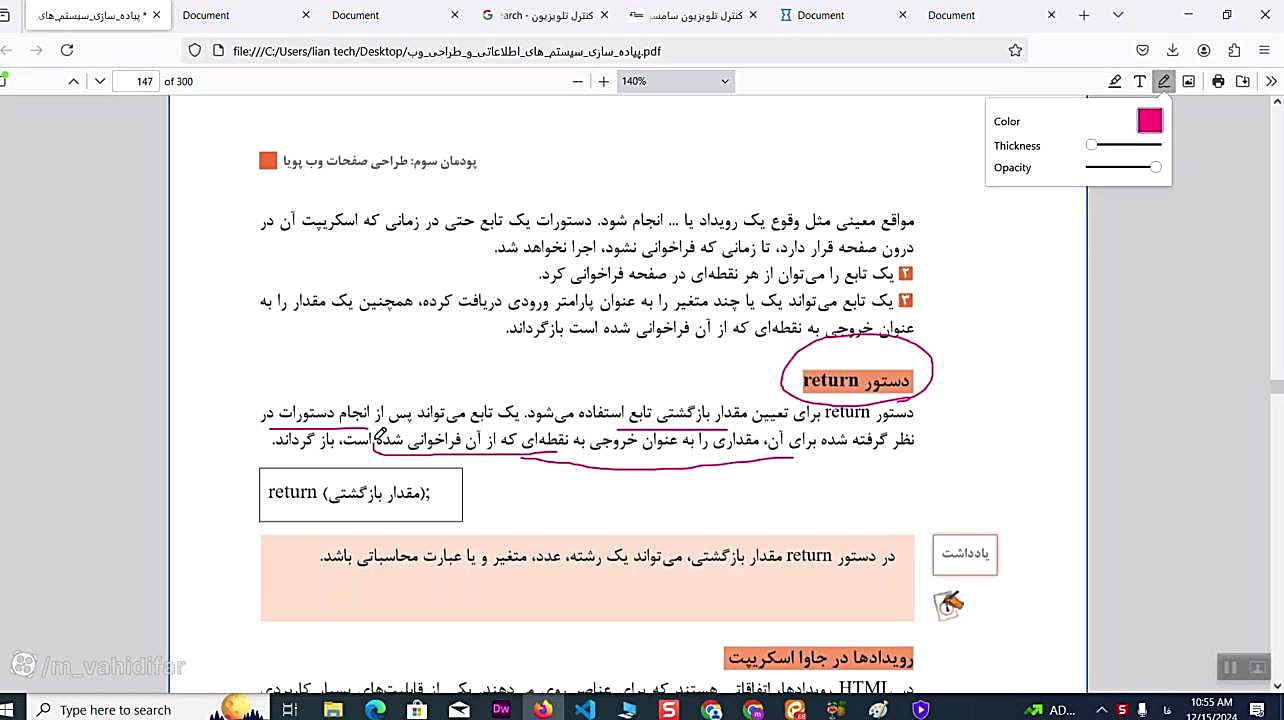This screenshot has height=720, width=1284.
Task: Save the PDF with the download icon
Action: click(x=1242, y=81)
